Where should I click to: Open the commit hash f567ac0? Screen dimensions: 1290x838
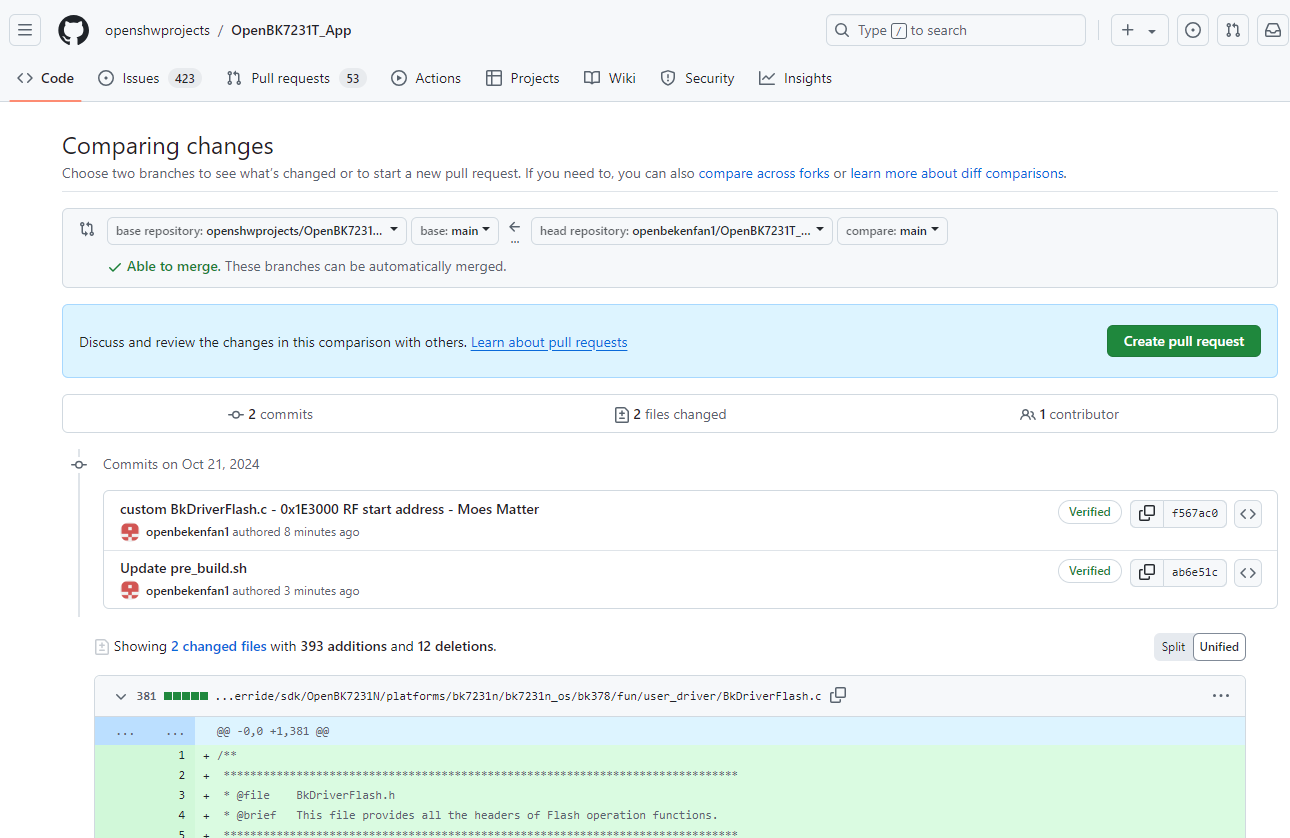pyautogui.click(x=1195, y=513)
